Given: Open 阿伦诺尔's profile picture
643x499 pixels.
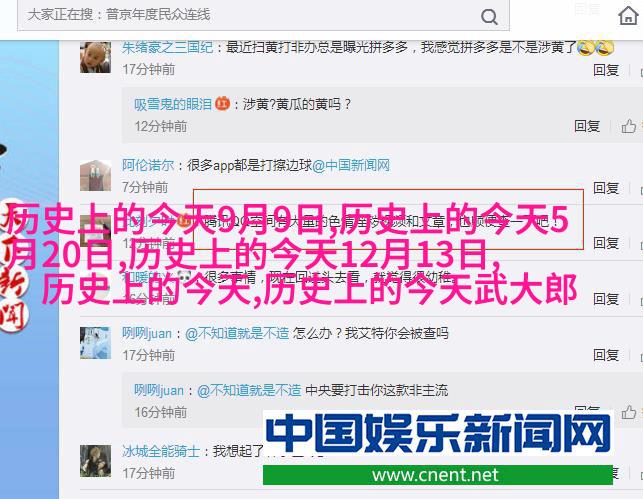Looking at the screenshot, I should pyautogui.click(x=95, y=175).
